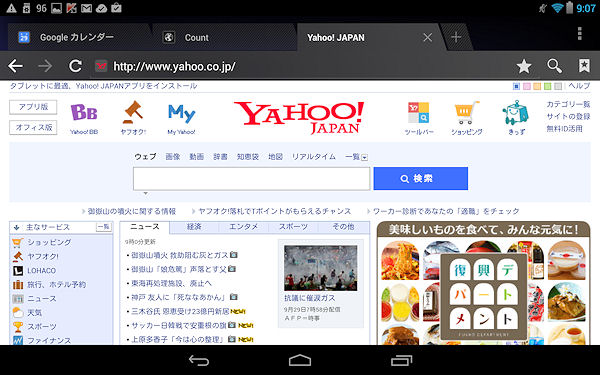Collapse the 主なサービス arrow

[x=16, y=227]
